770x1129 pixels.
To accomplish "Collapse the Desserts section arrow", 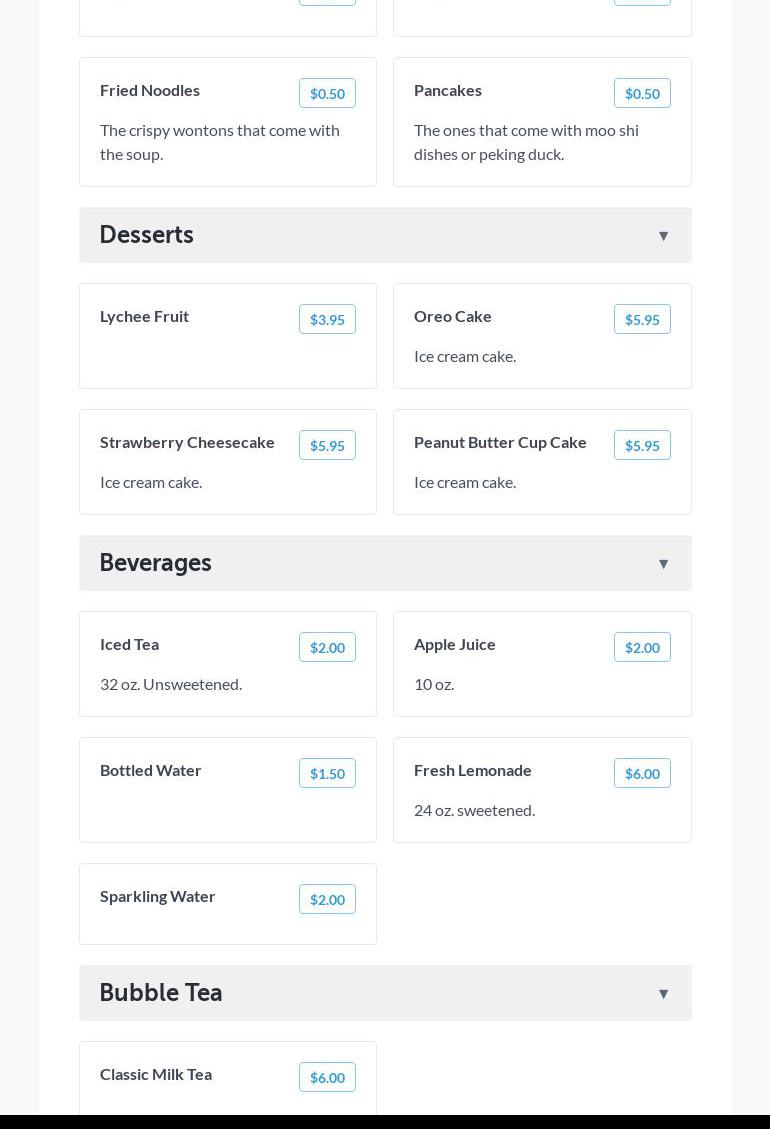I will (x=663, y=236).
